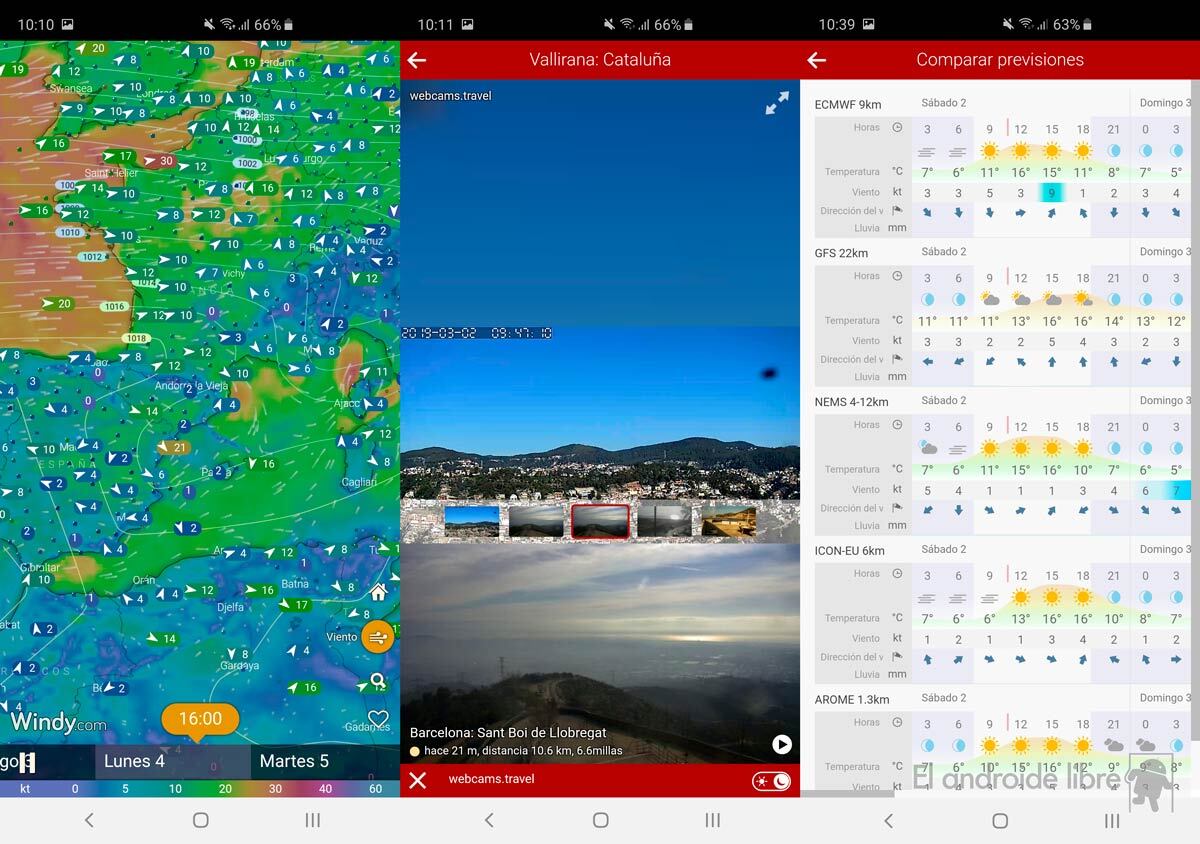Tap the webcams.travel watermark at top of webcam

pos(450,96)
